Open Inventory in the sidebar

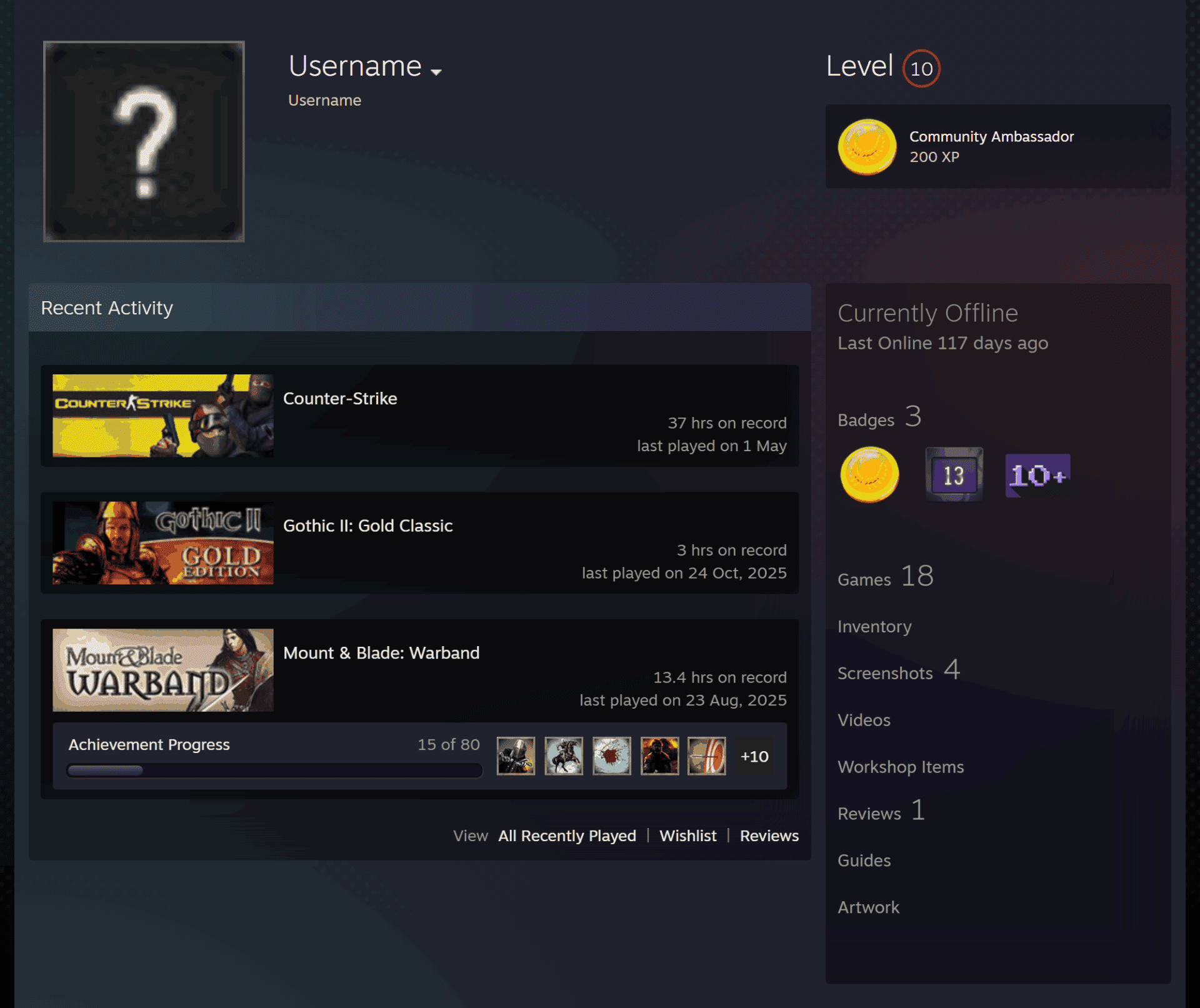pos(874,626)
